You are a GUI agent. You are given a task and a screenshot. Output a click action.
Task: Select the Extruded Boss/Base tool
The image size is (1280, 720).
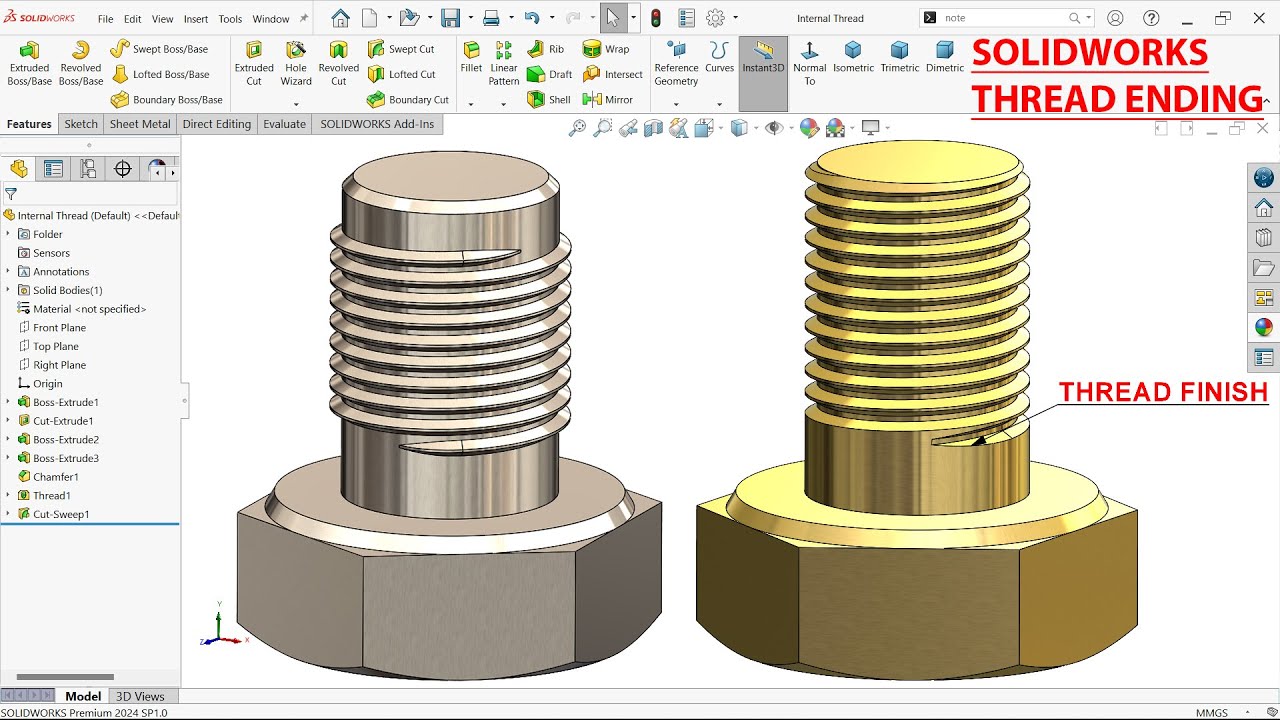29,63
